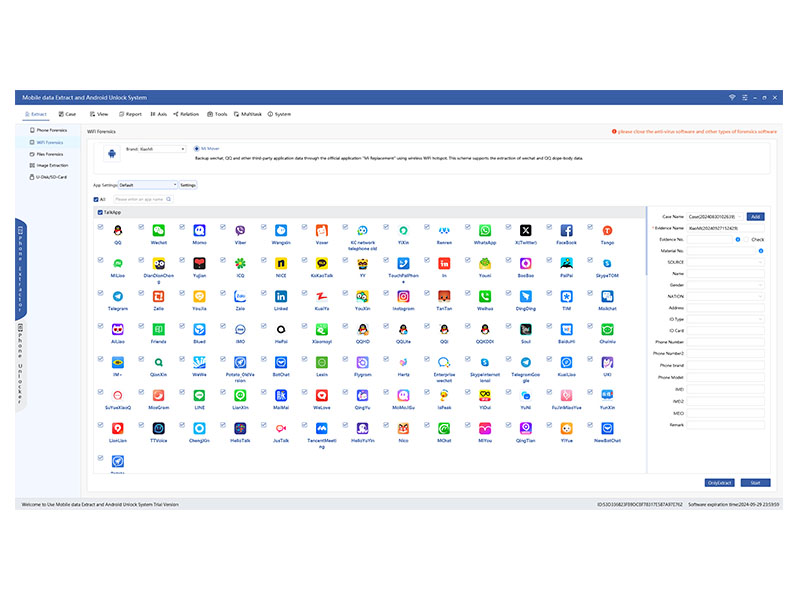Select the ICQ flower icon
Screen dimensions: 800x600
point(240,263)
